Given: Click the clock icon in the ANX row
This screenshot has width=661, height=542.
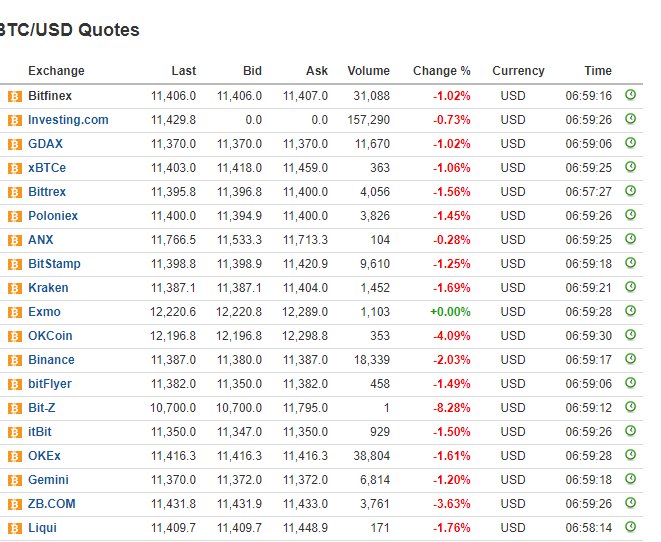Looking at the screenshot, I should pyautogui.click(x=630, y=239).
